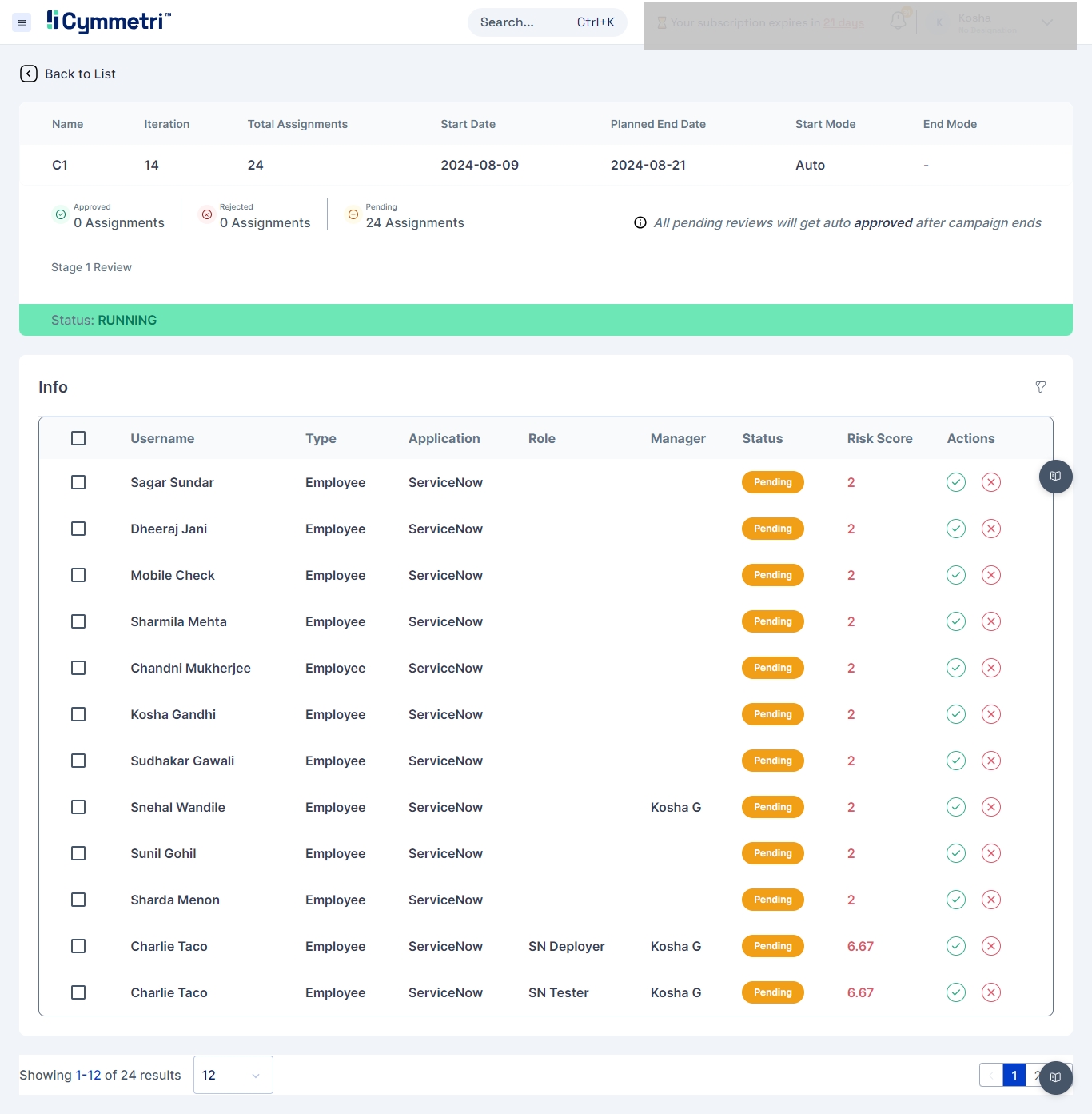The image size is (1092, 1114).
Task: Tick checkbox for Sharmila Mehta
Action: click(78, 621)
